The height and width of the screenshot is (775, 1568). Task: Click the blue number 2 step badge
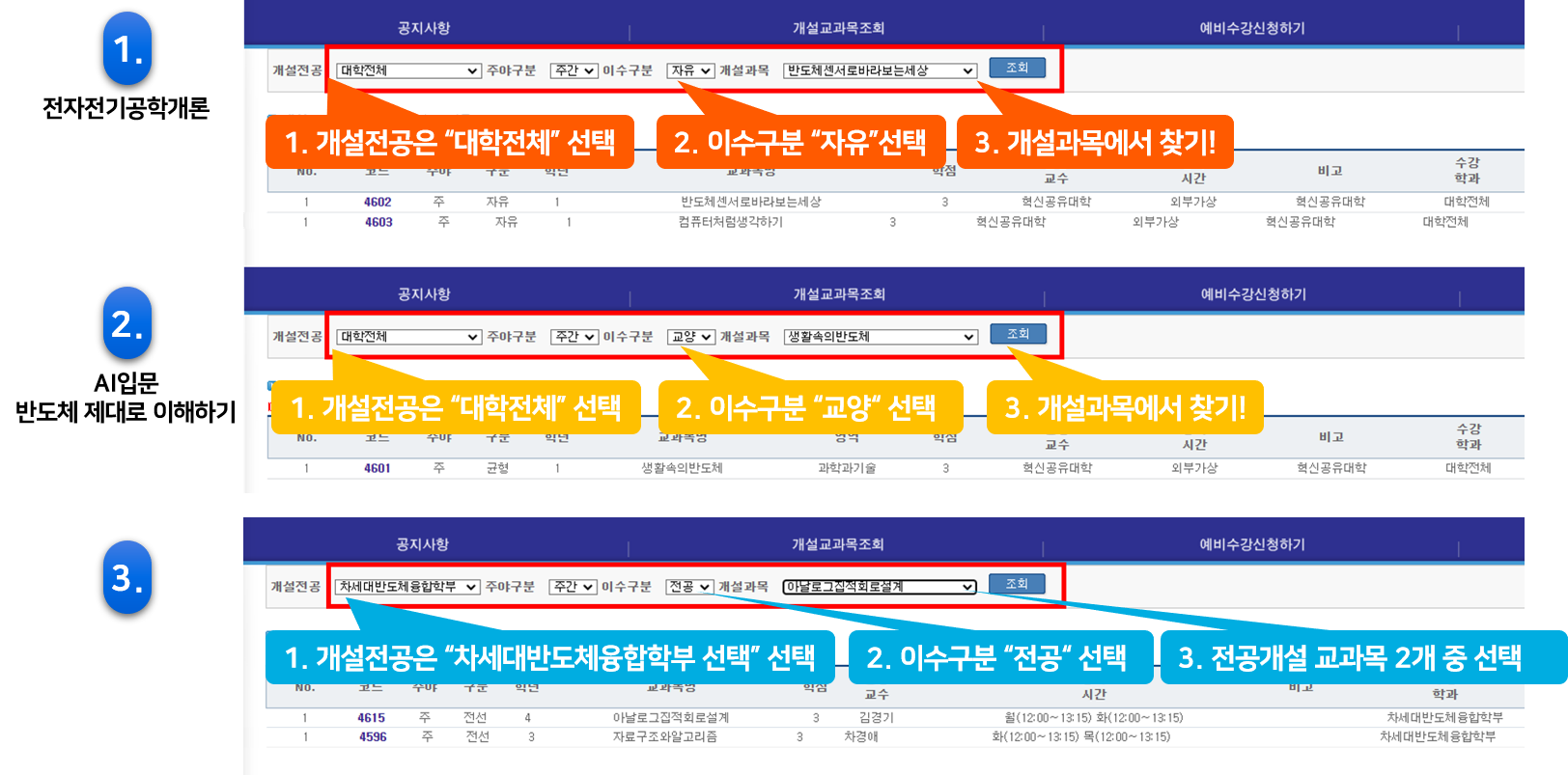pyautogui.click(x=127, y=323)
